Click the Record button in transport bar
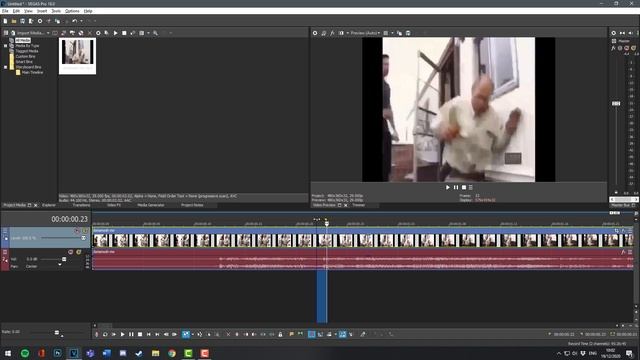The height and width of the screenshot is (360, 640). (x=97, y=334)
